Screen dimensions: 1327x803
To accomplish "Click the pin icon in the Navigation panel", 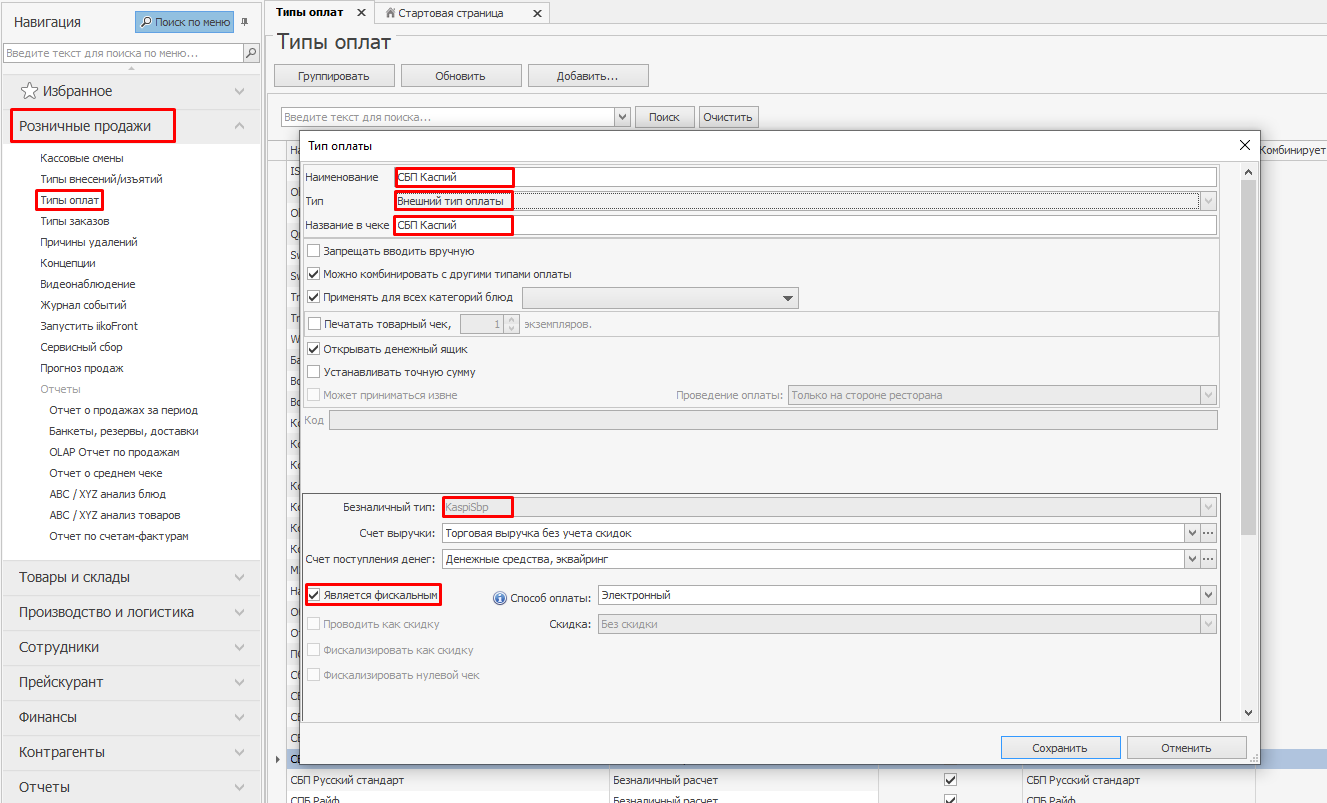I will tap(245, 21).
